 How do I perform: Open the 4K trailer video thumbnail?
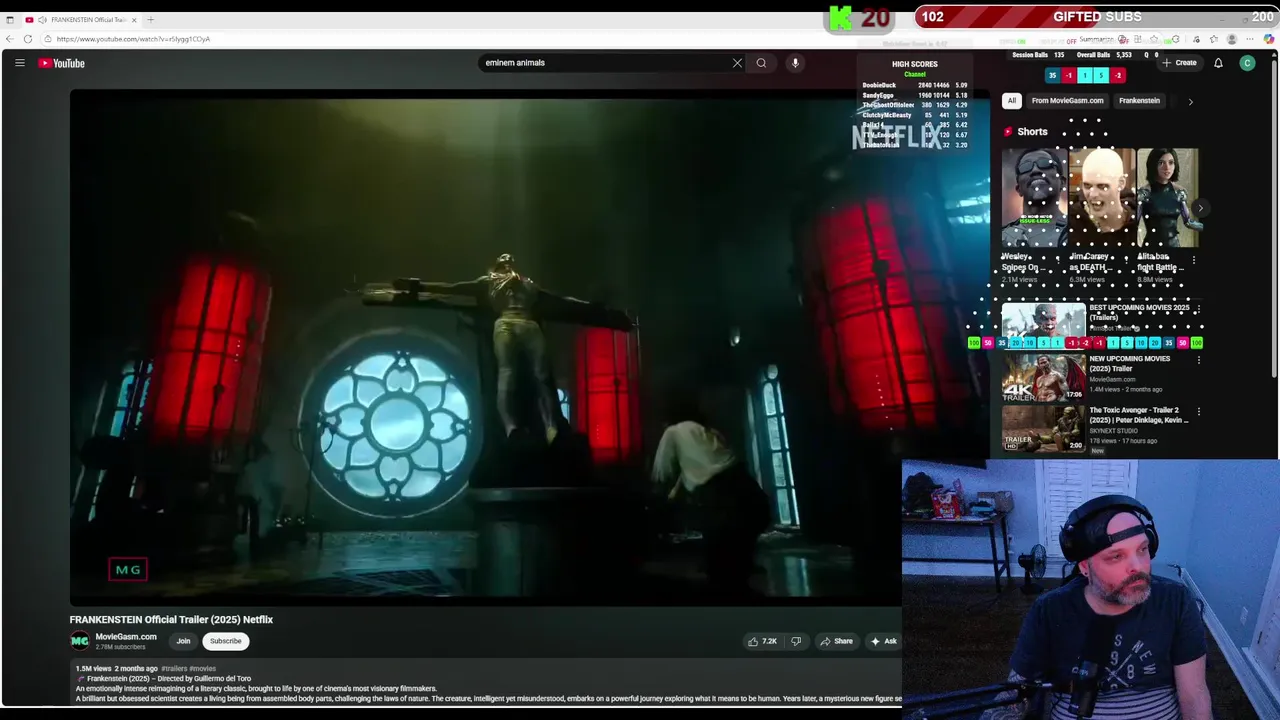tap(1043, 377)
